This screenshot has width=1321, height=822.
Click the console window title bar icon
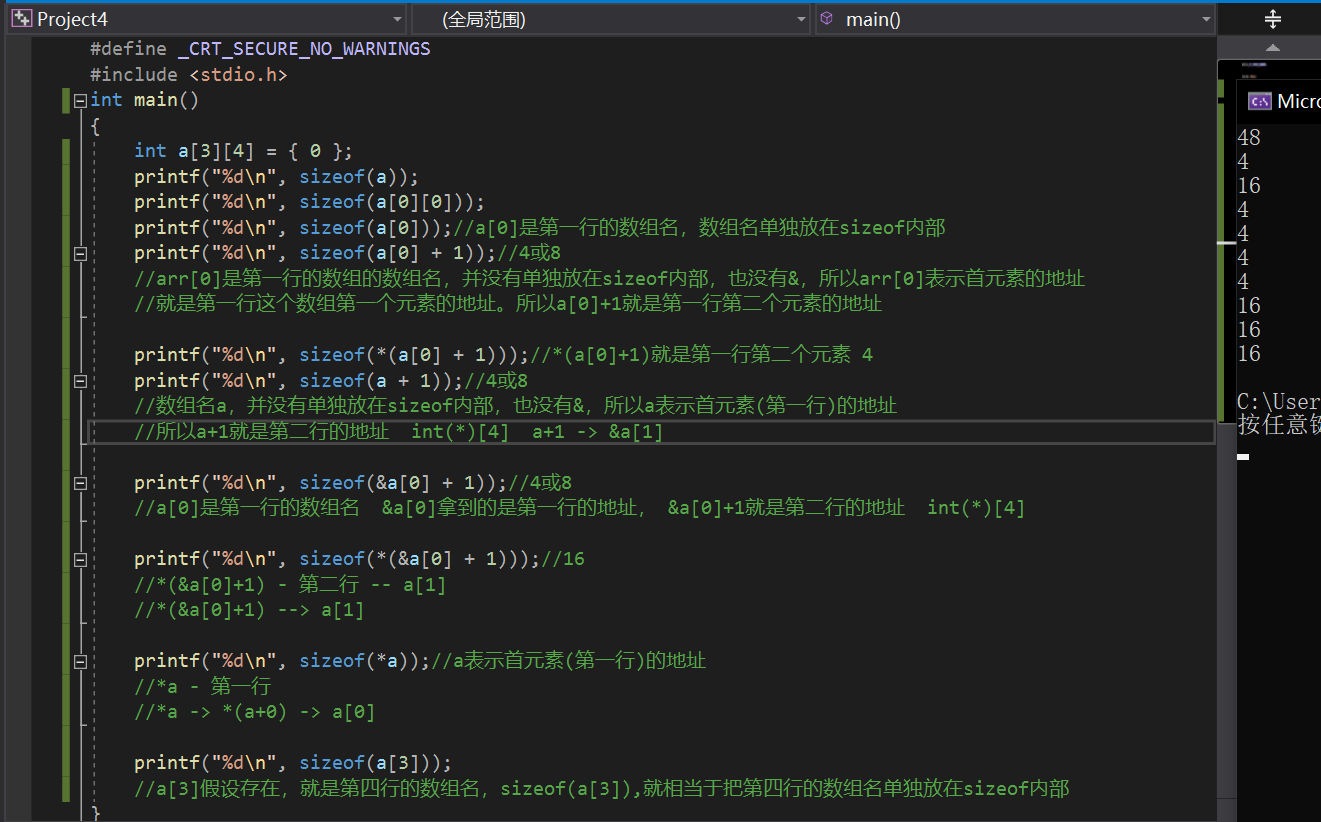click(1260, 101)
